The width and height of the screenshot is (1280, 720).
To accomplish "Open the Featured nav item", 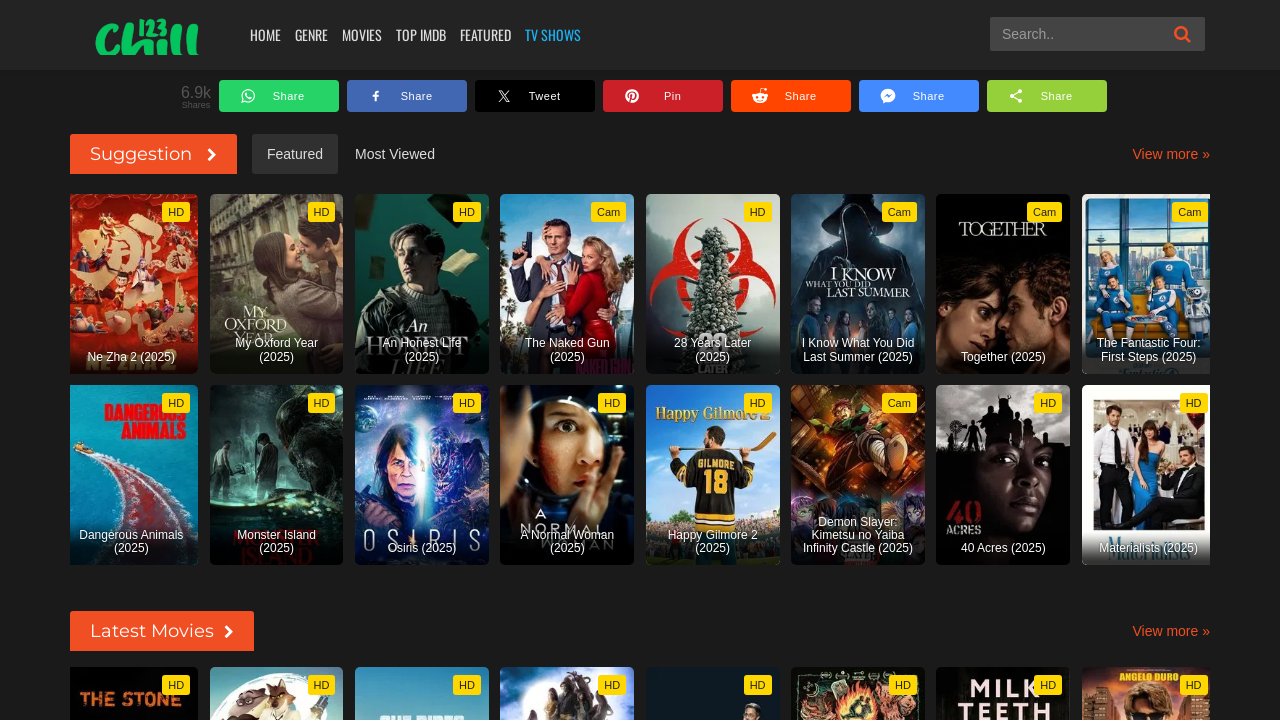I will tap(485, 35).
